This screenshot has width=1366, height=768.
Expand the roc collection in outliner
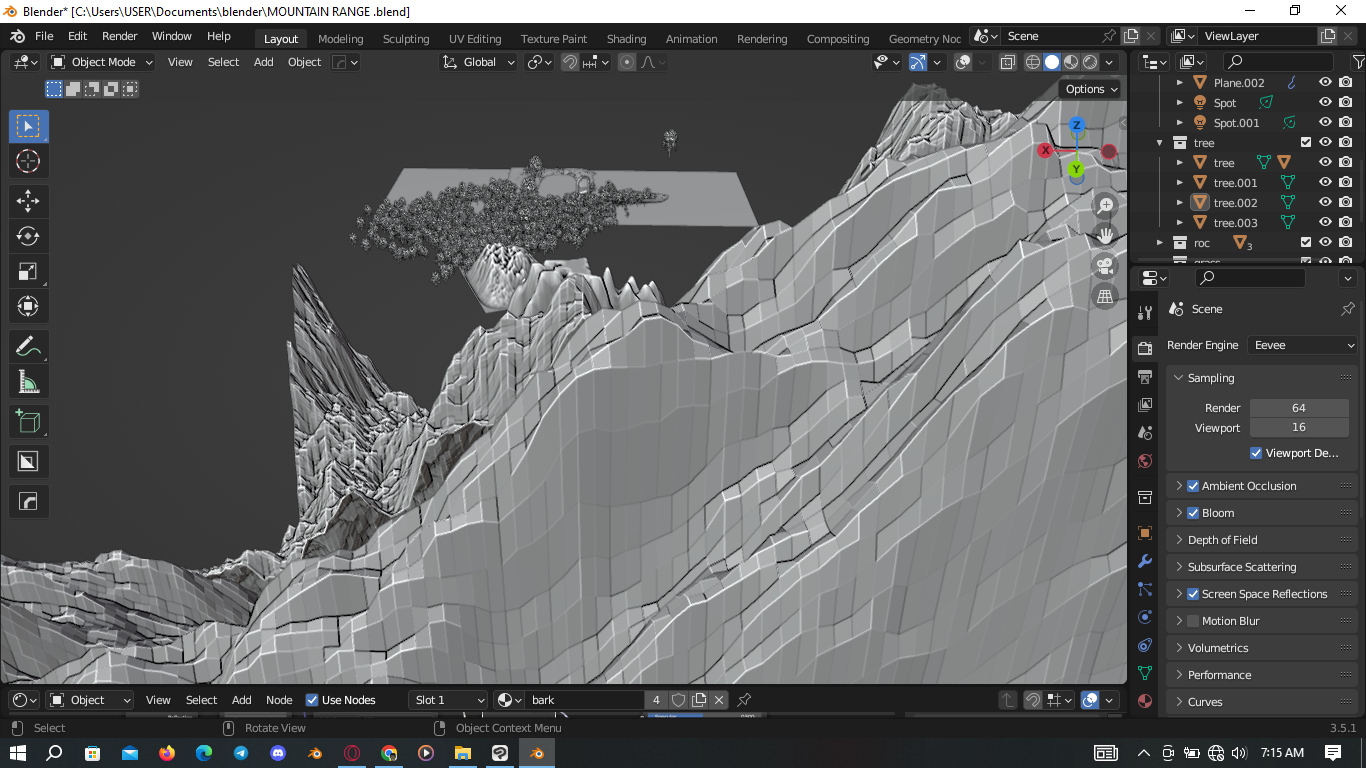pyautogui.click(x=1160, y=243)
